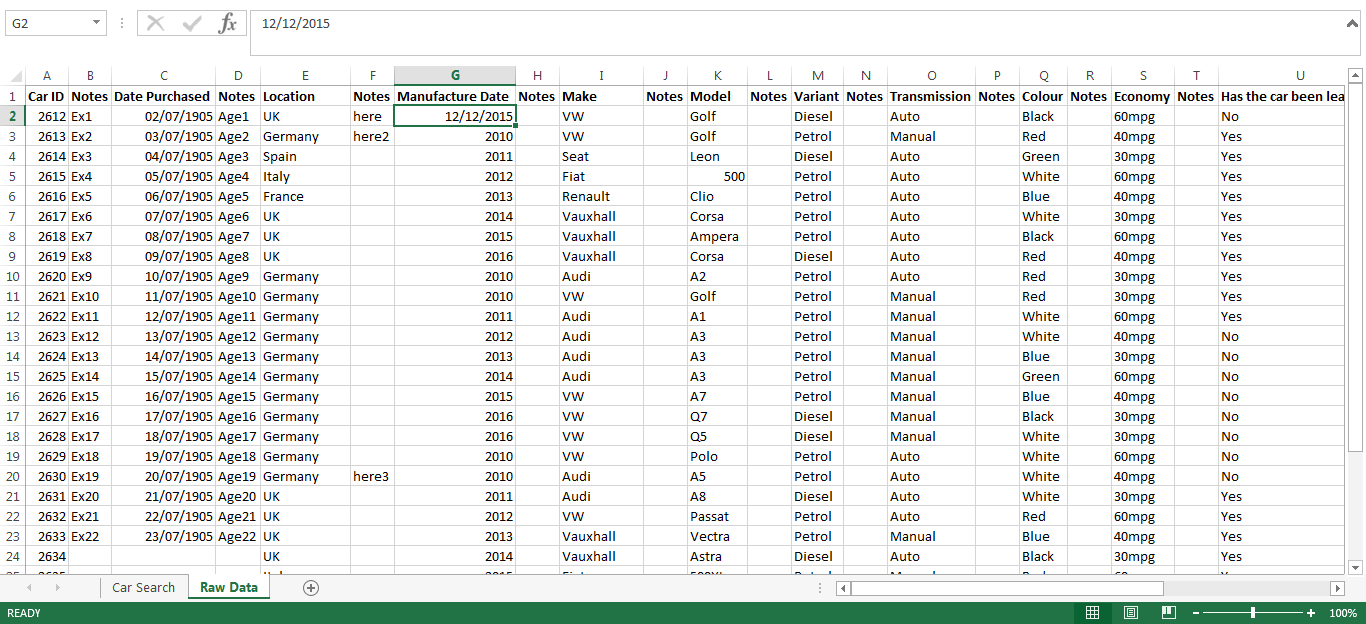Click the horizontal scrollbar left arrow
Screen dimensions: 1366x624
coord(844,588)
